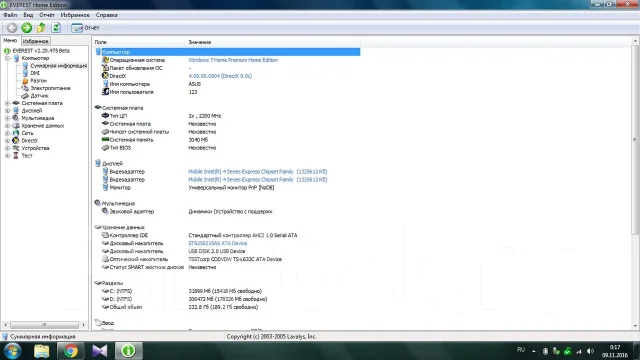The image size is (640, 360).
Task: Click the Устройства tree icon
Action: (16, 148)
